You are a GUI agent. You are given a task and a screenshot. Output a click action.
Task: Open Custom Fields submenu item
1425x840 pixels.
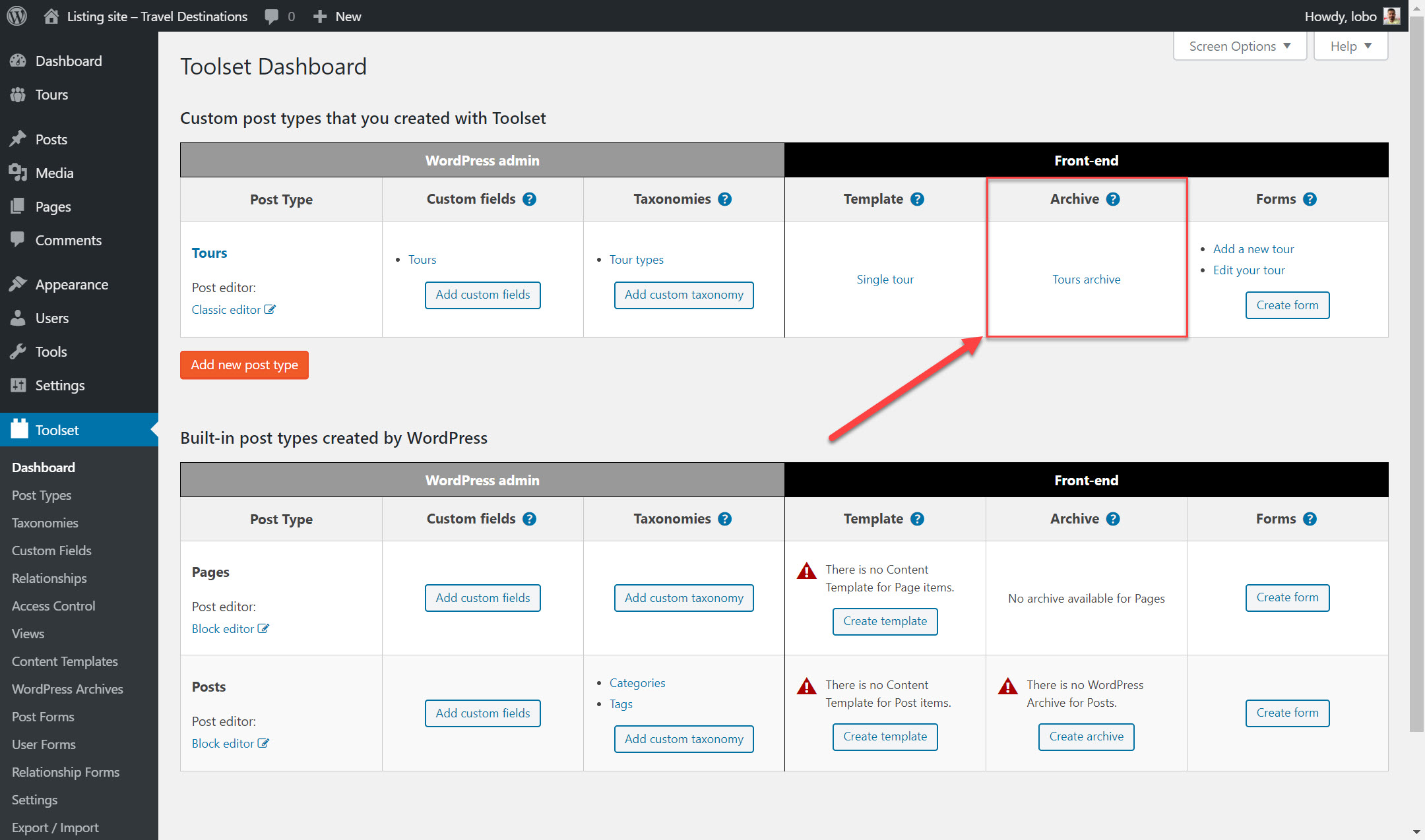pyautogui.click(x=51, y=551)
